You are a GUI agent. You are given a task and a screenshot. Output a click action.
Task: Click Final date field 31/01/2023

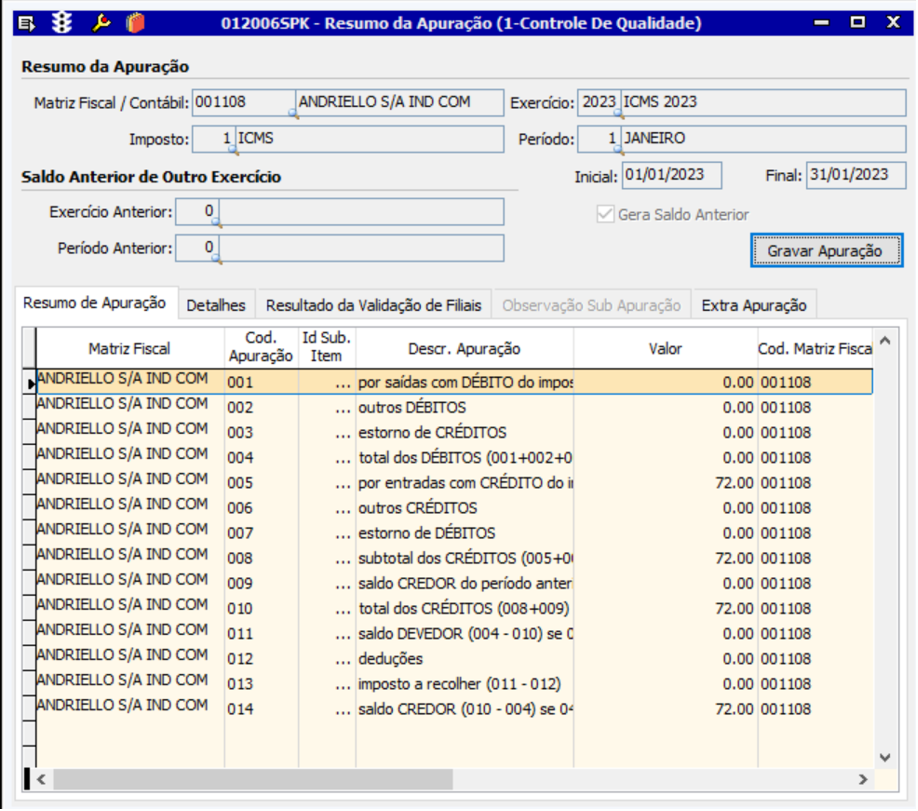tap(856, 175)
